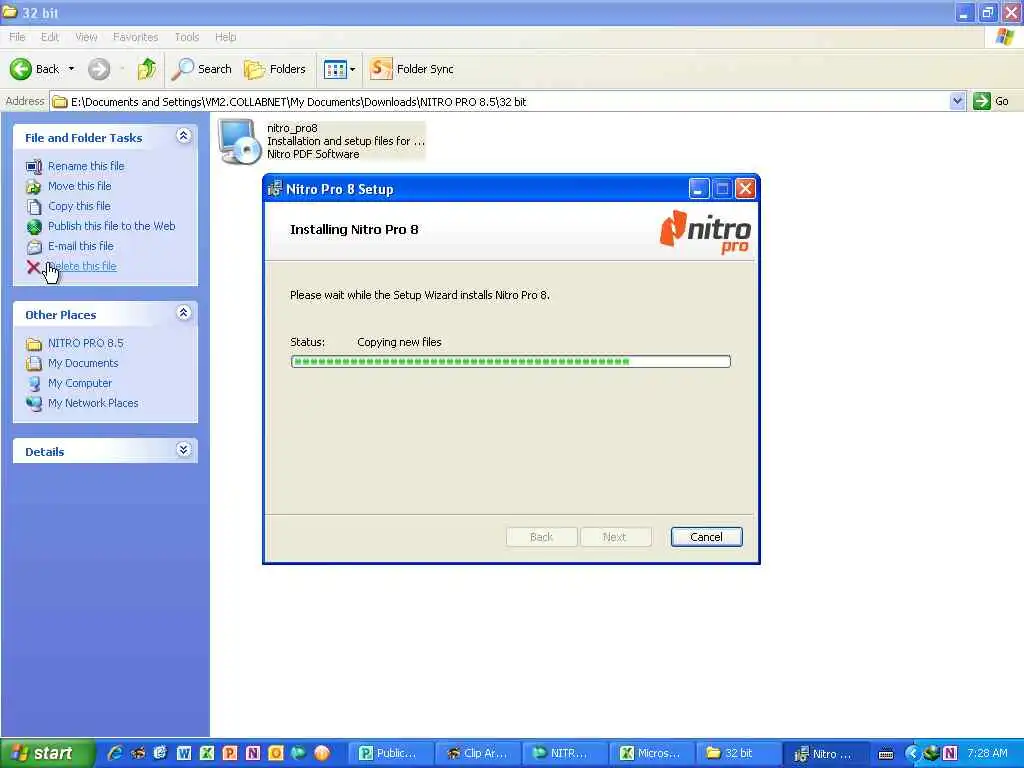Click inside the Address bar path field
1024x768 pixels.
click(x=500, y=102)
